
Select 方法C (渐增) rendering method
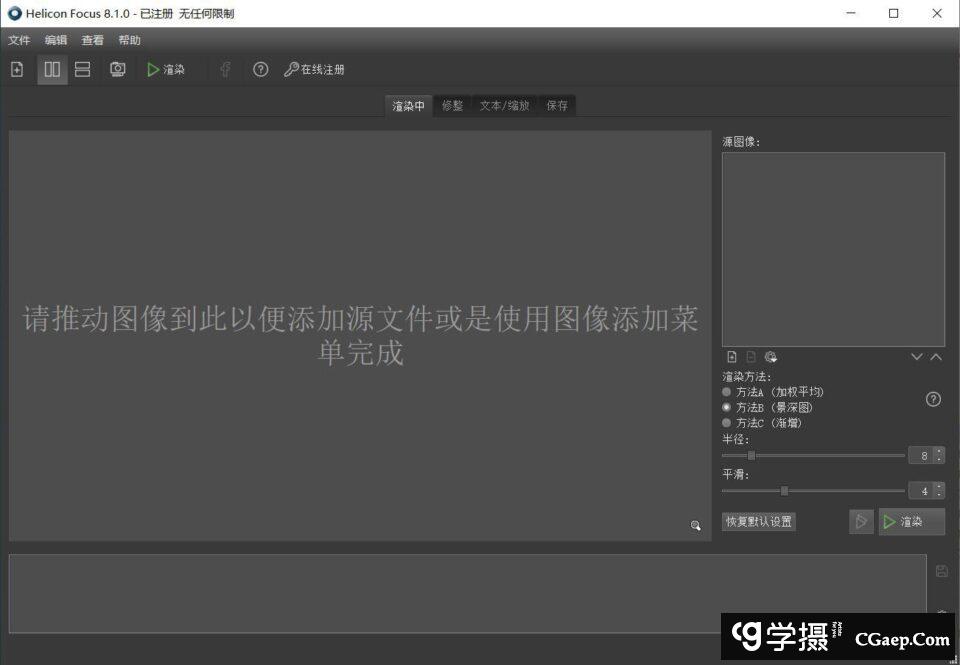[x=727, y=423]
